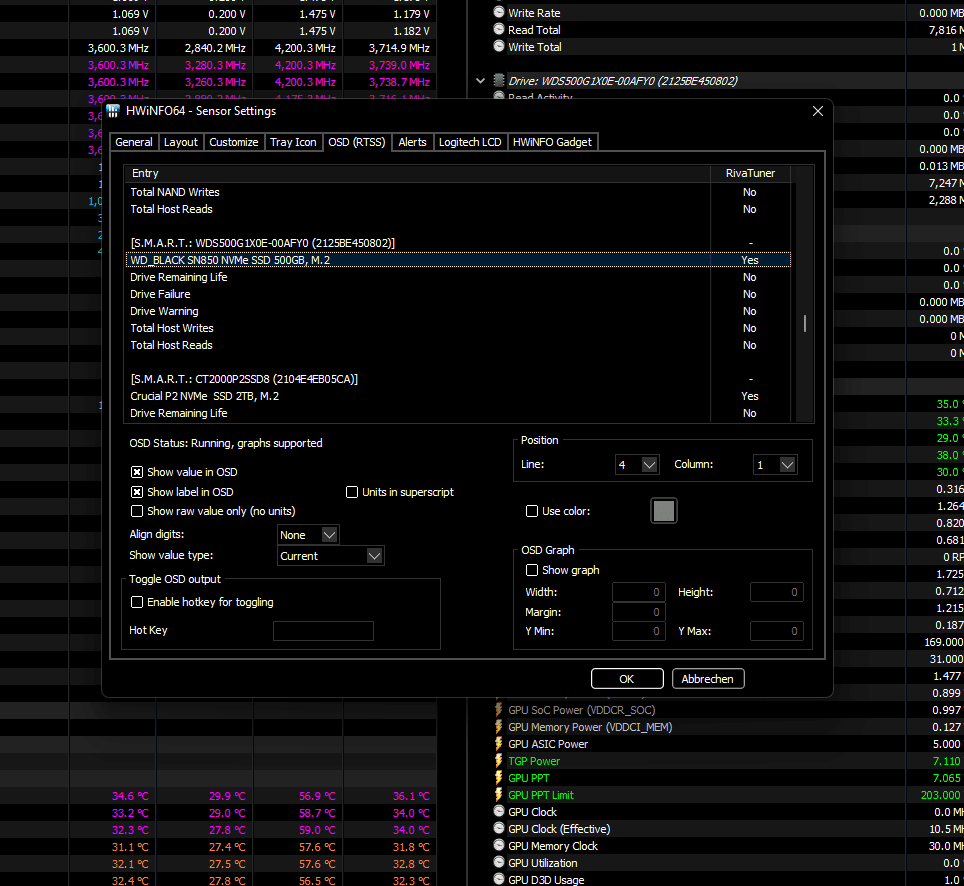Select the Drive Warning entry

458,311
